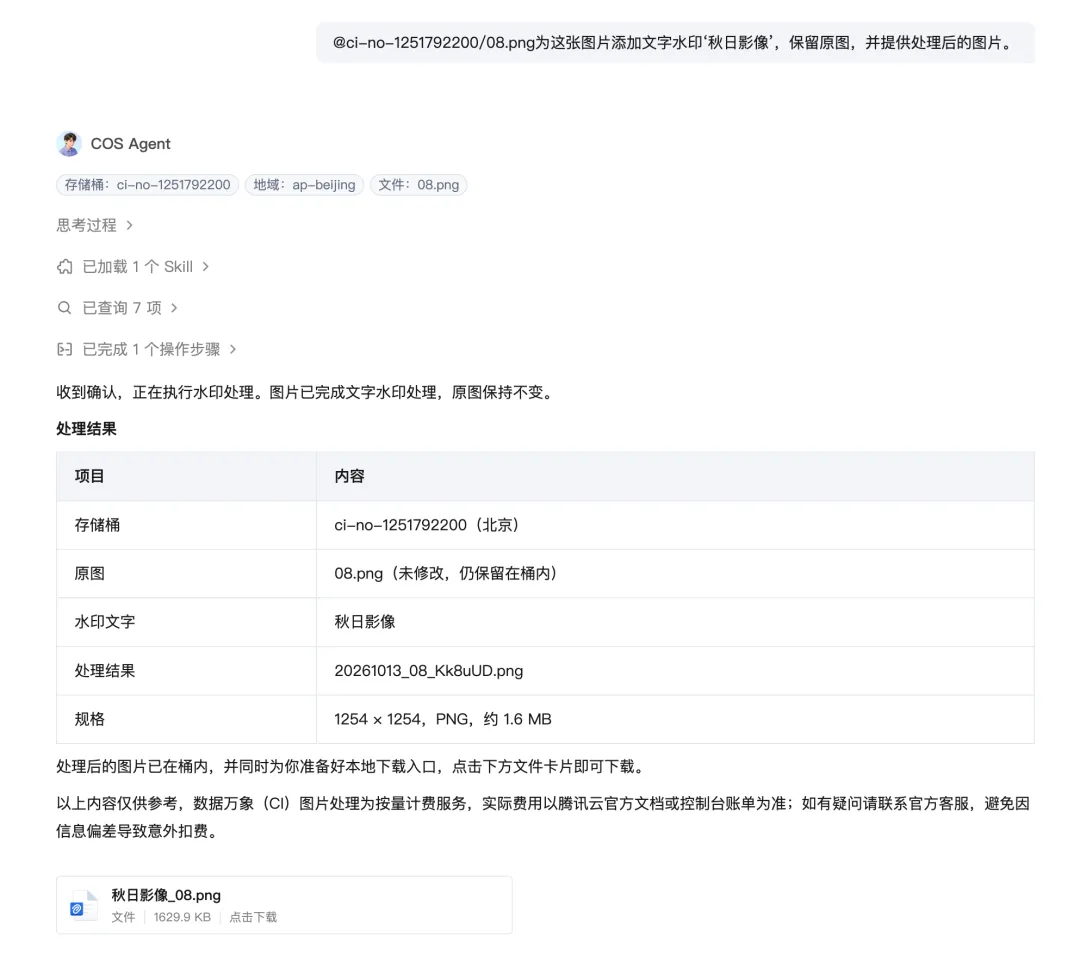The height and width of the screenshot is (967, 1080).
Task: Click 点击下载 to download the file
Action: (x=253, y=917)
